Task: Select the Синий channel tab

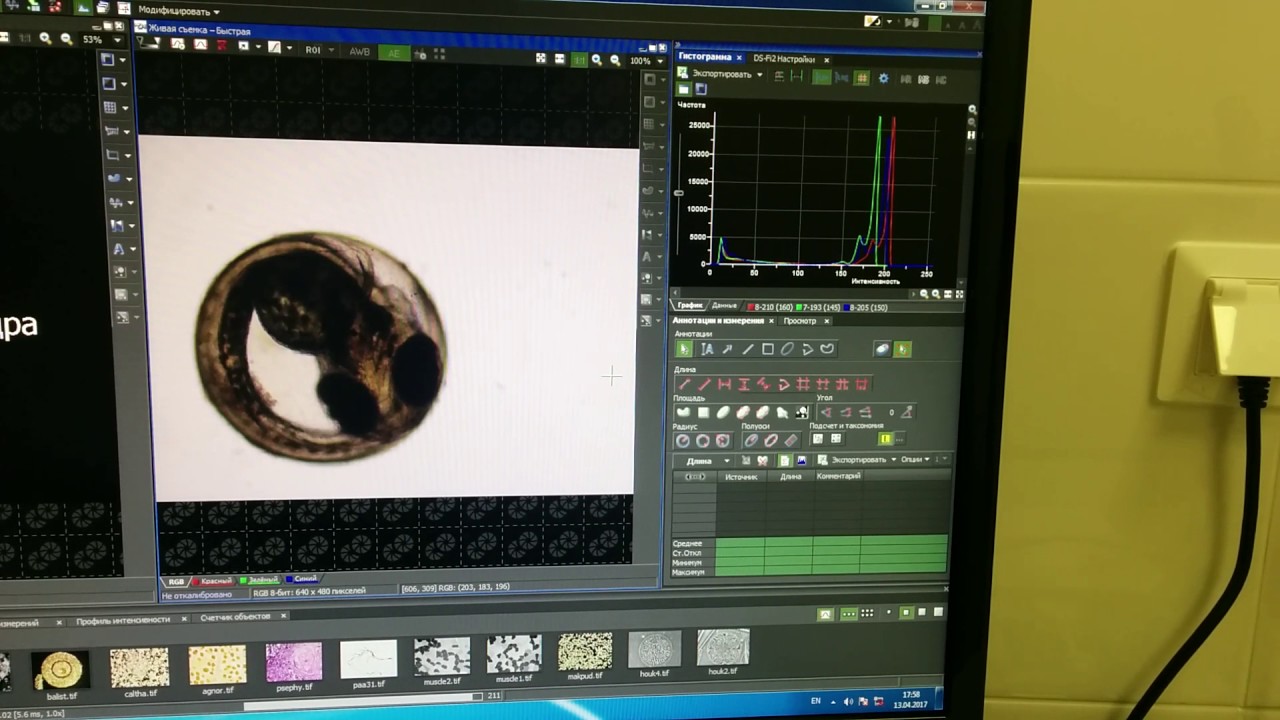Action: tap(304, 578)
